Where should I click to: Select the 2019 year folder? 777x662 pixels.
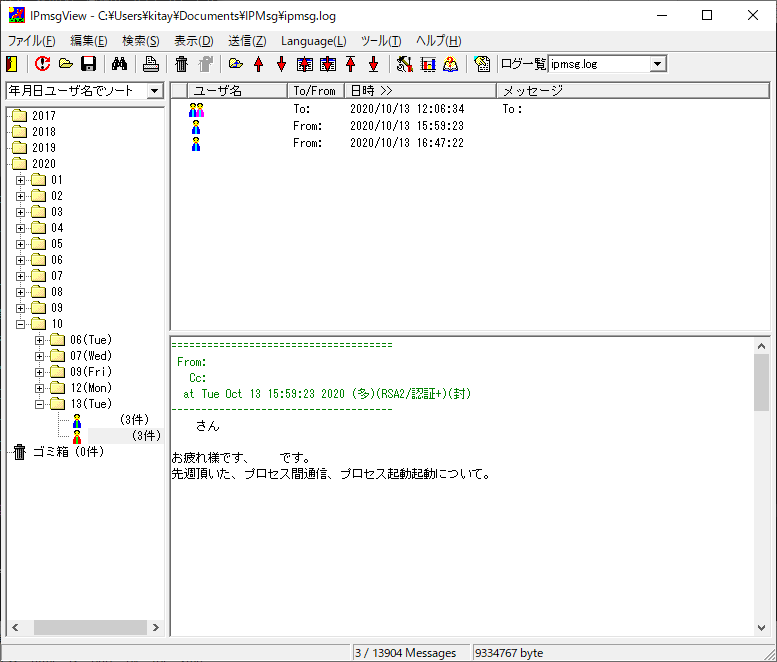coord(34,148)
